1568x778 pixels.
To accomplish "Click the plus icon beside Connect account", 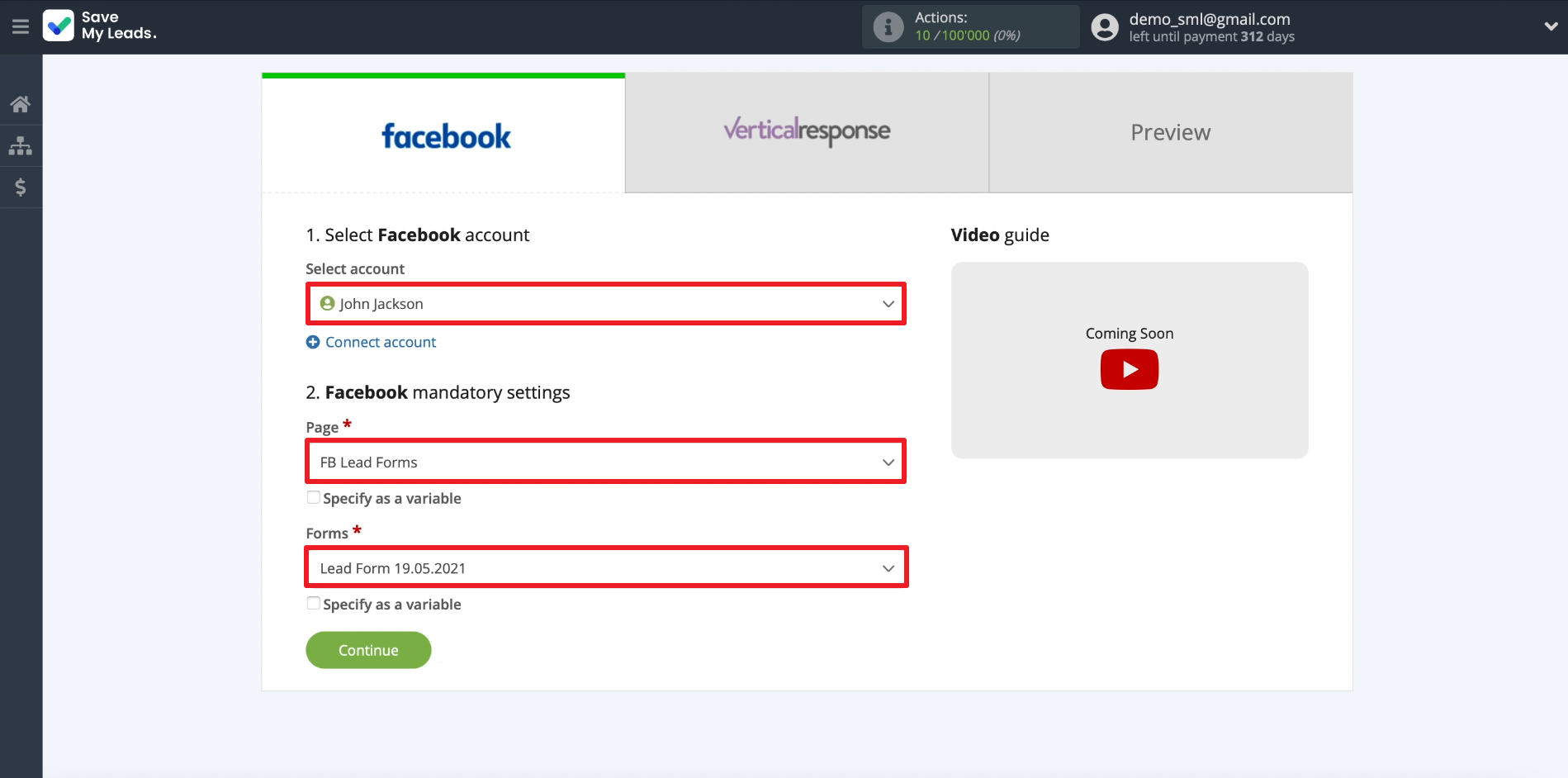I will [313, 342].
